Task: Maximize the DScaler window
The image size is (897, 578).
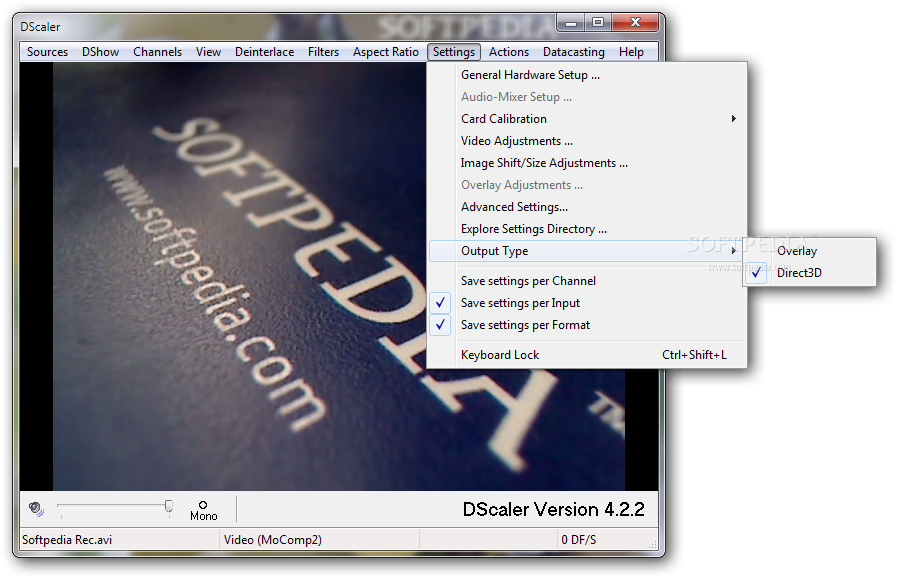Action: [598, 23]
